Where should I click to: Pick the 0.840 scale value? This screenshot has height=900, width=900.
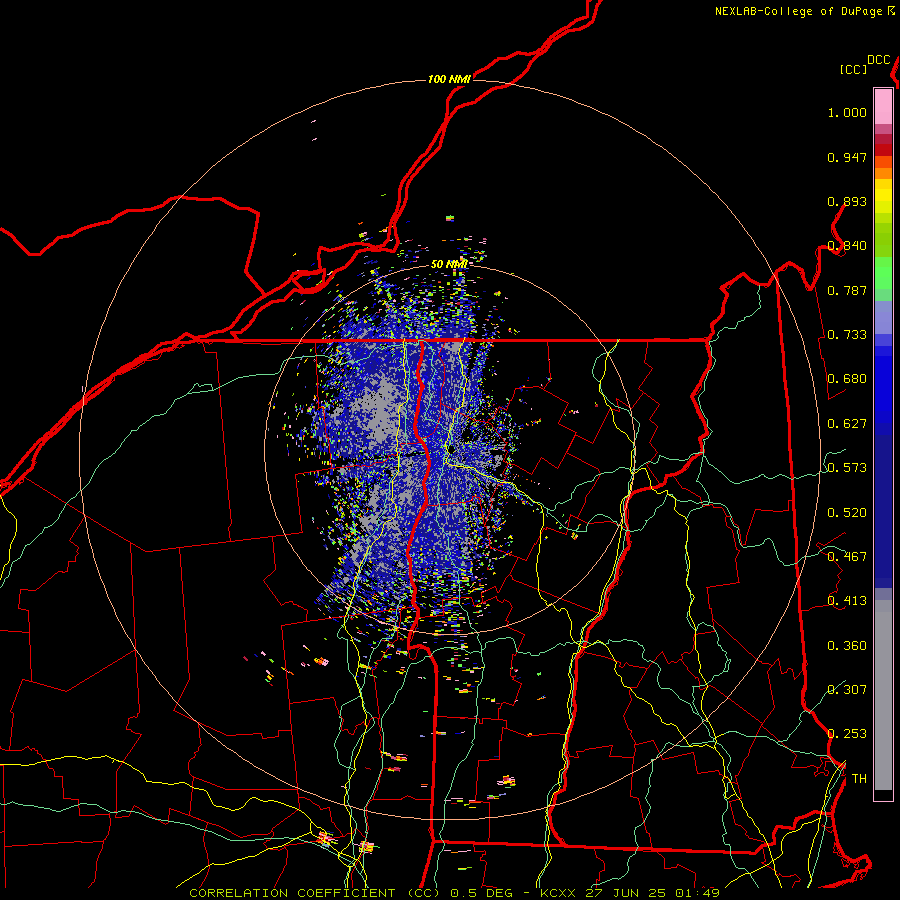847,246
